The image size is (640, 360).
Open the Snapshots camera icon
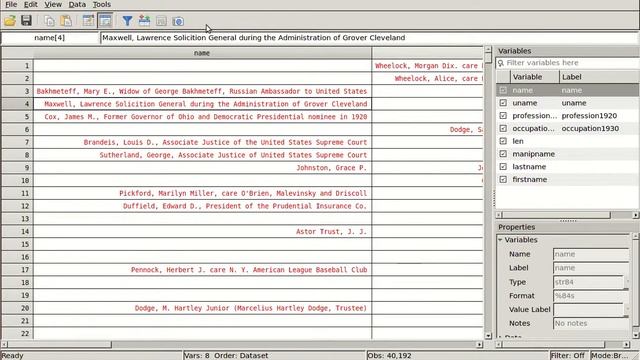click(x=178, y=20)
